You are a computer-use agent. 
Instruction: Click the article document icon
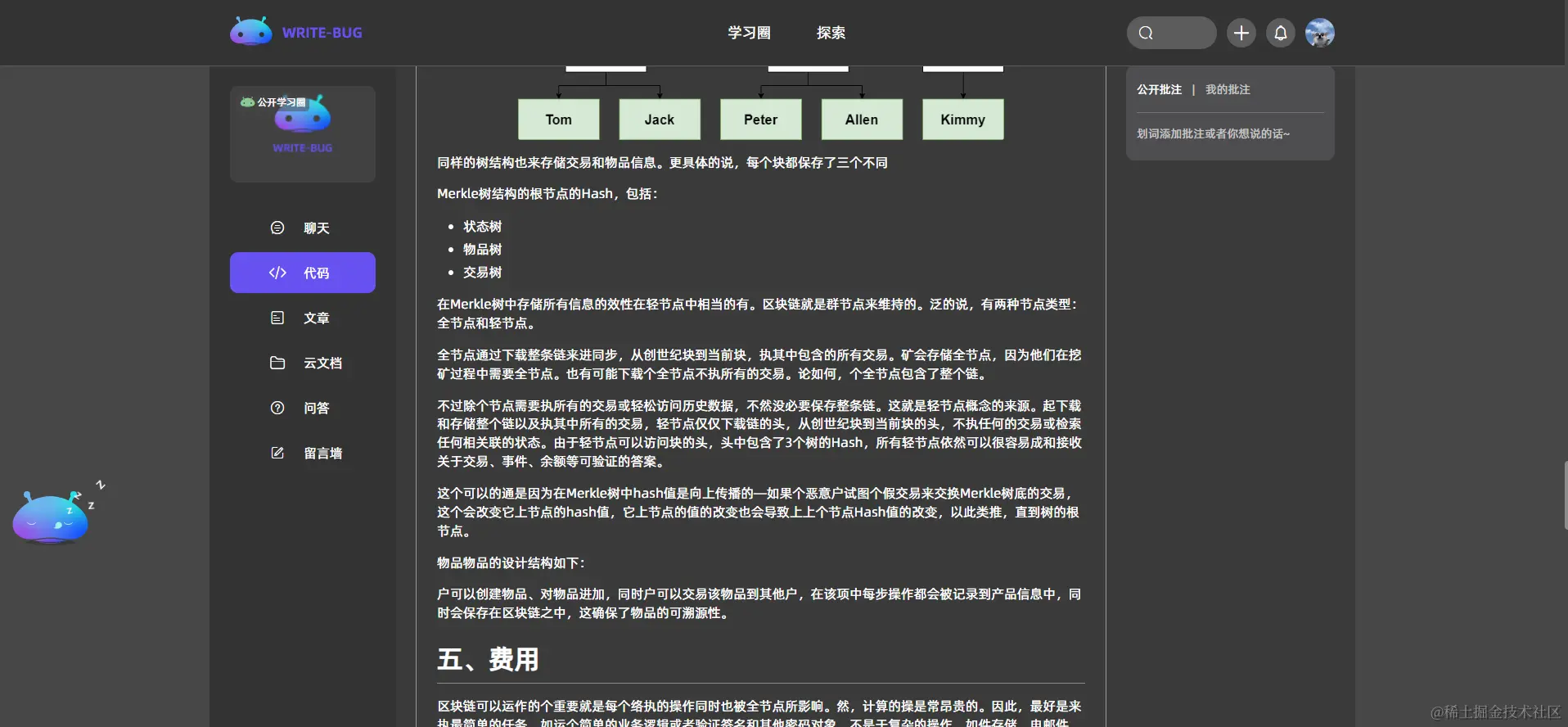click(x=277, y=318)
